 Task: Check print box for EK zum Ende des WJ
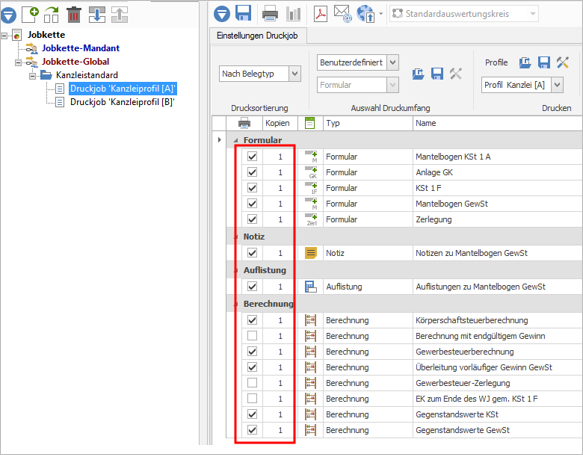coord(252,398)
